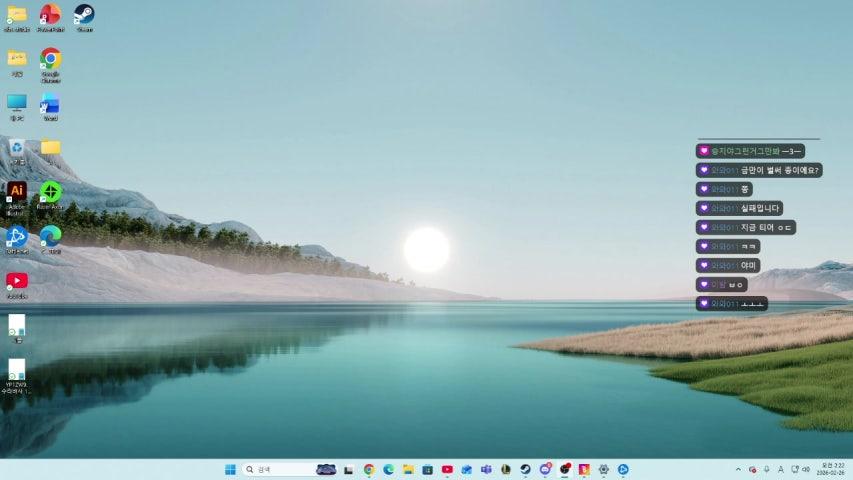Open File Explorer from the taskbar
Screen dimensions: 853x480
[408, 469]
